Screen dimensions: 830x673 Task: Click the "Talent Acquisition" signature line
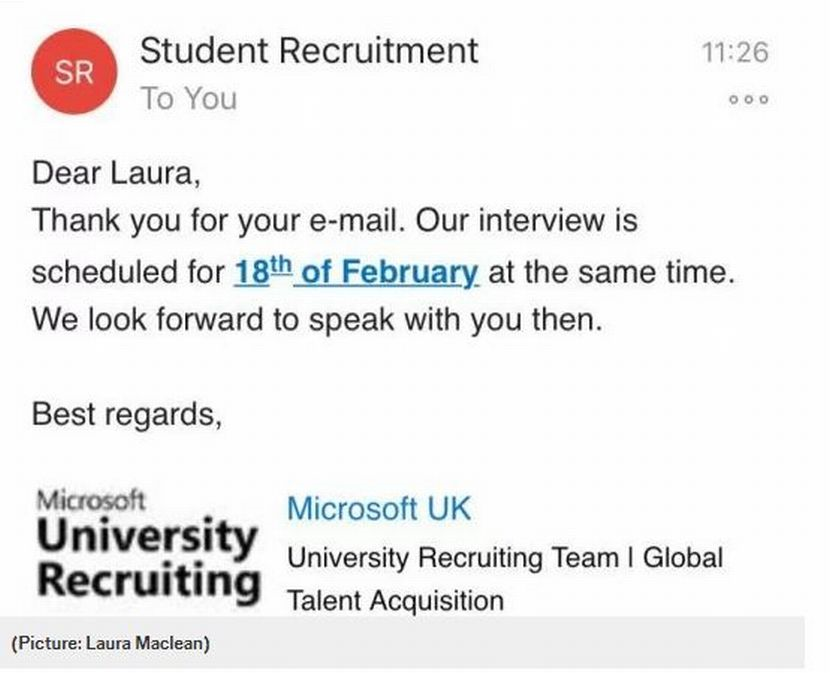tap(395, 600)
